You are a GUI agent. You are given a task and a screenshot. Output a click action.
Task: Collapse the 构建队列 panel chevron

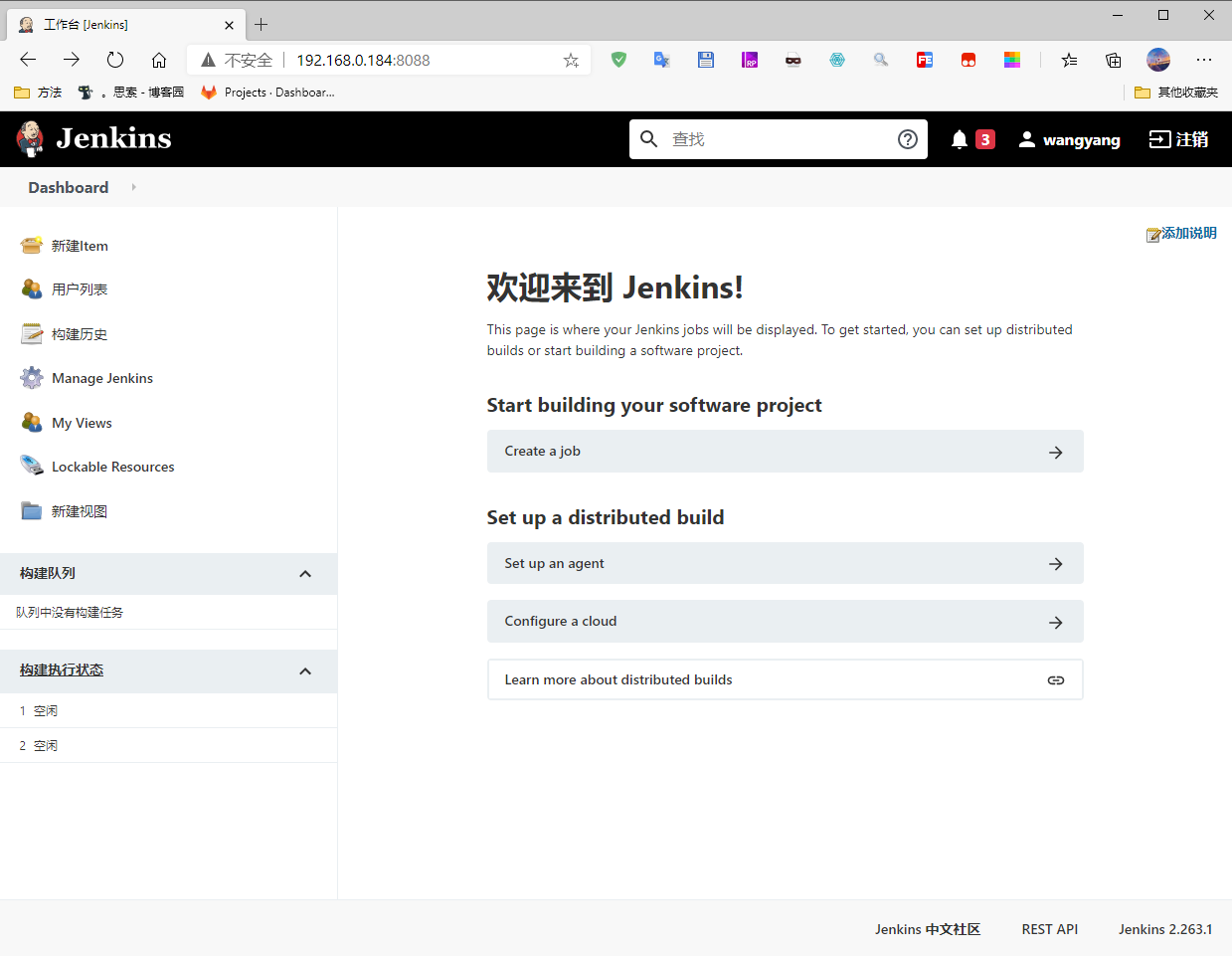[x=305, y=574]
